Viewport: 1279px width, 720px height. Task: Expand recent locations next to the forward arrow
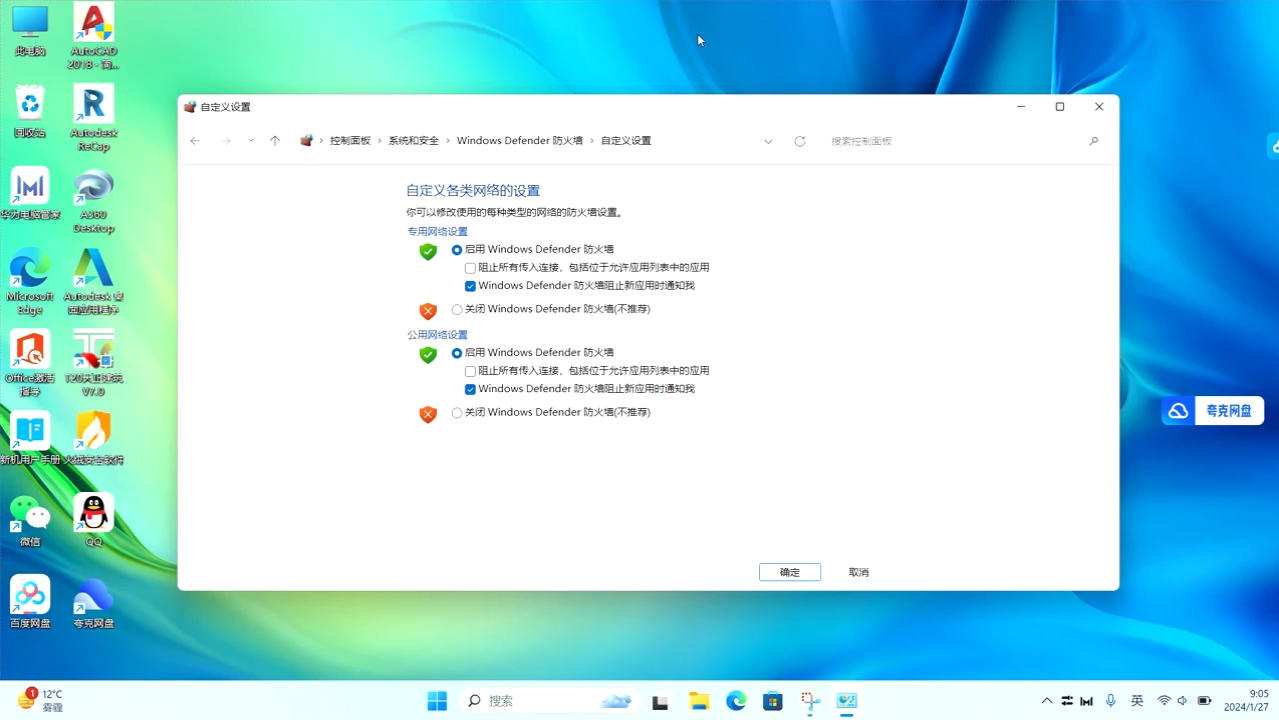(250, 140)
